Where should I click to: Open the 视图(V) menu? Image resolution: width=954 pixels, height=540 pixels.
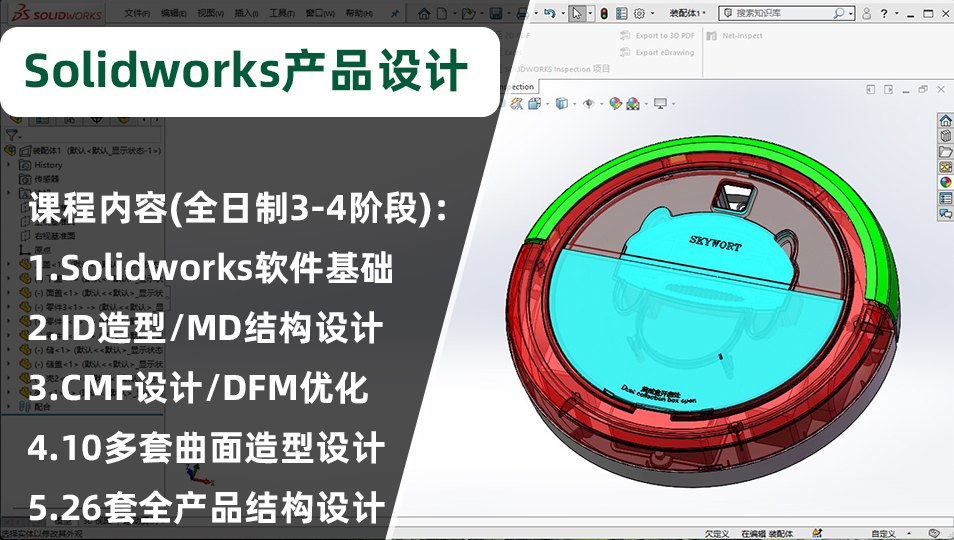[211, 13]
